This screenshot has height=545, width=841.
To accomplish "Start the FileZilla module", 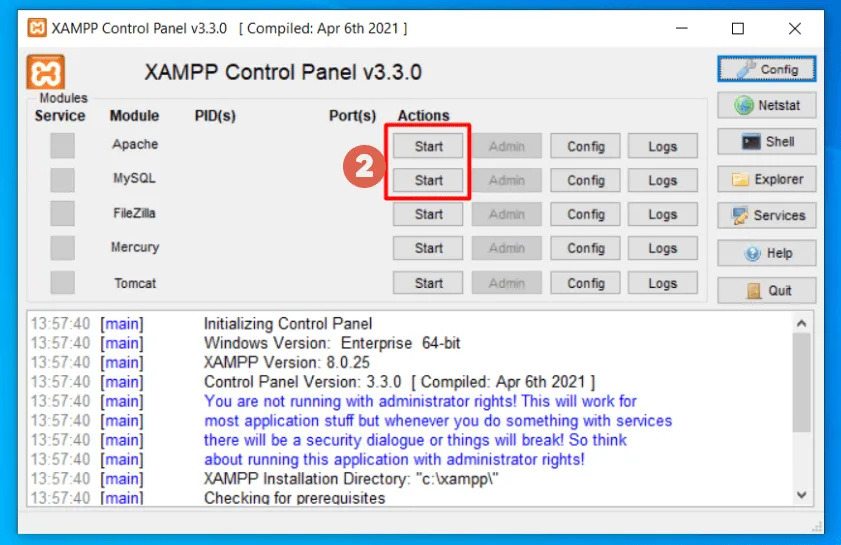I will 428,214.
